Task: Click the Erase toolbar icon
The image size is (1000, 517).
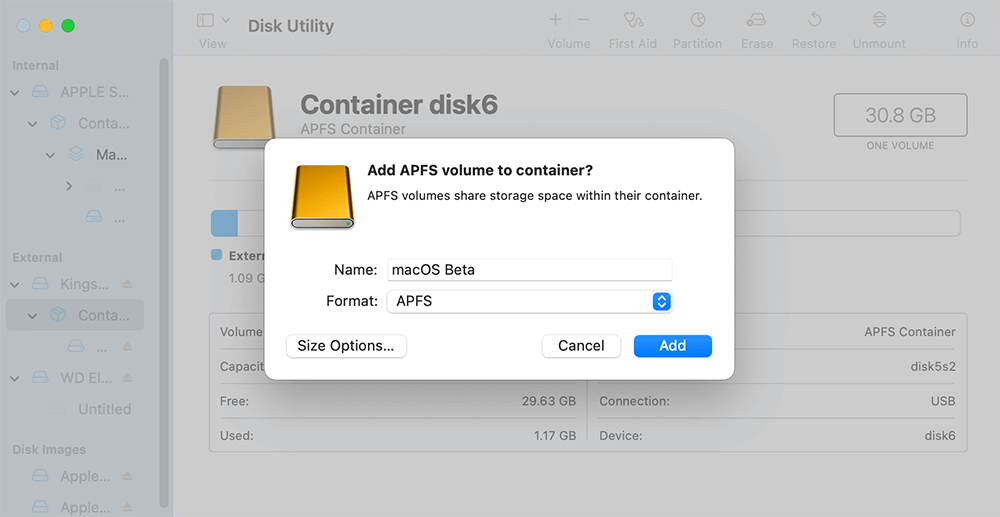Action: (x=757, y=21)
